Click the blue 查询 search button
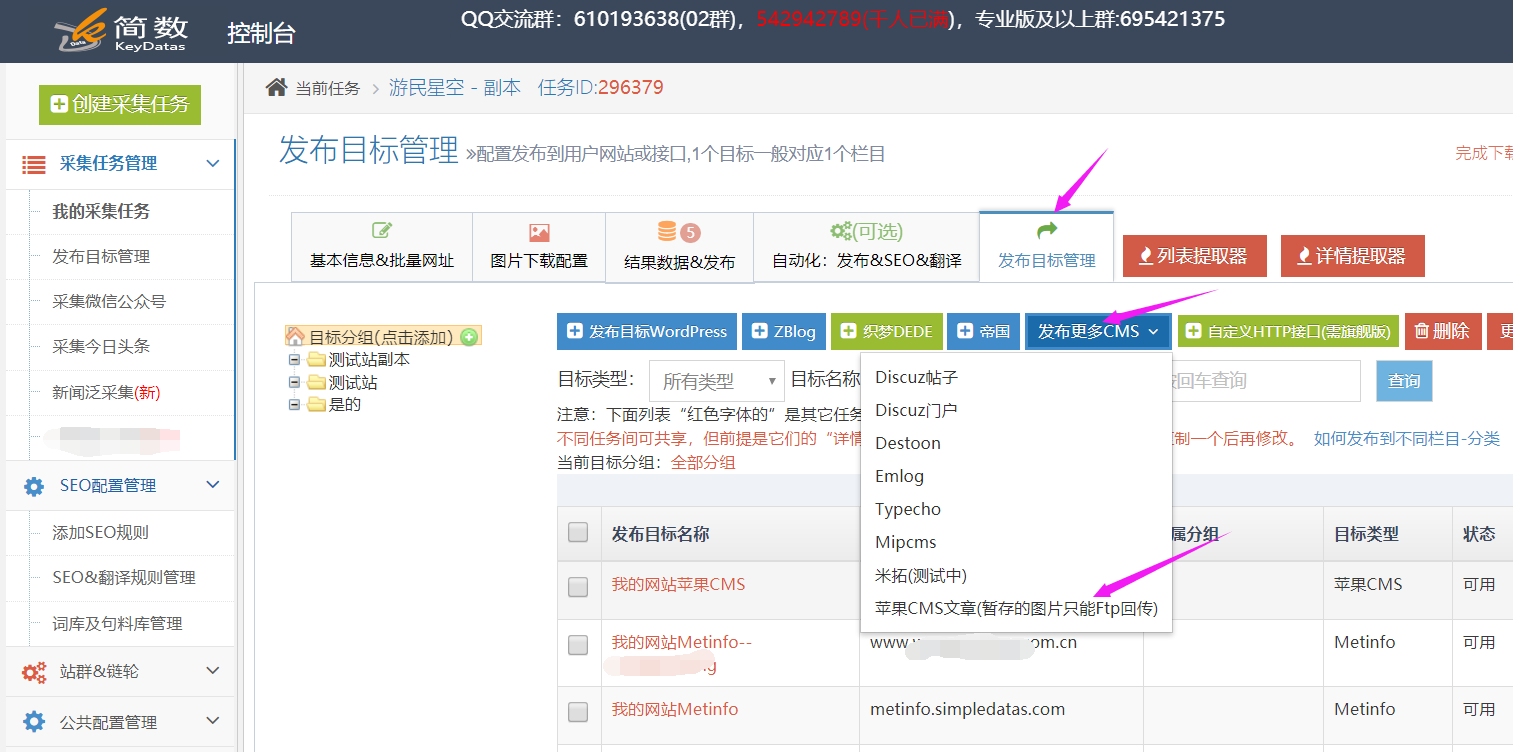 pos(1404,381)
